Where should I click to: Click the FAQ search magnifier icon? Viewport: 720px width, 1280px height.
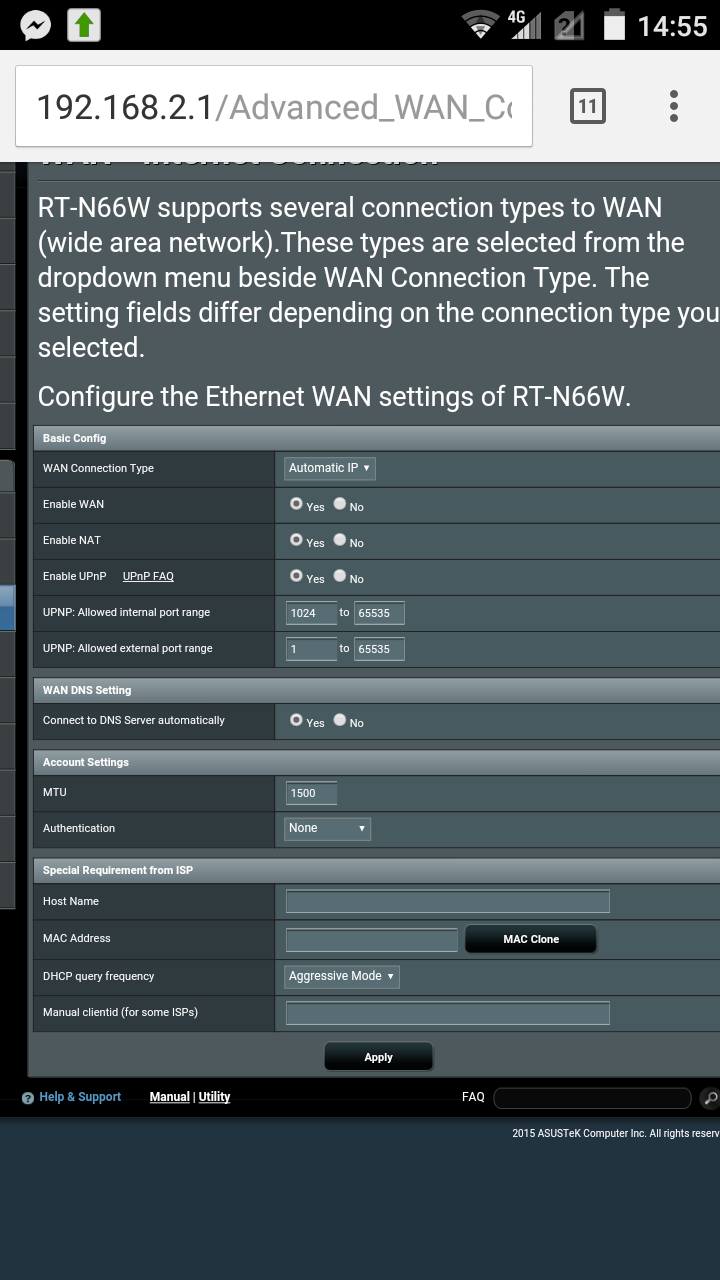[x=710, y=1098]
